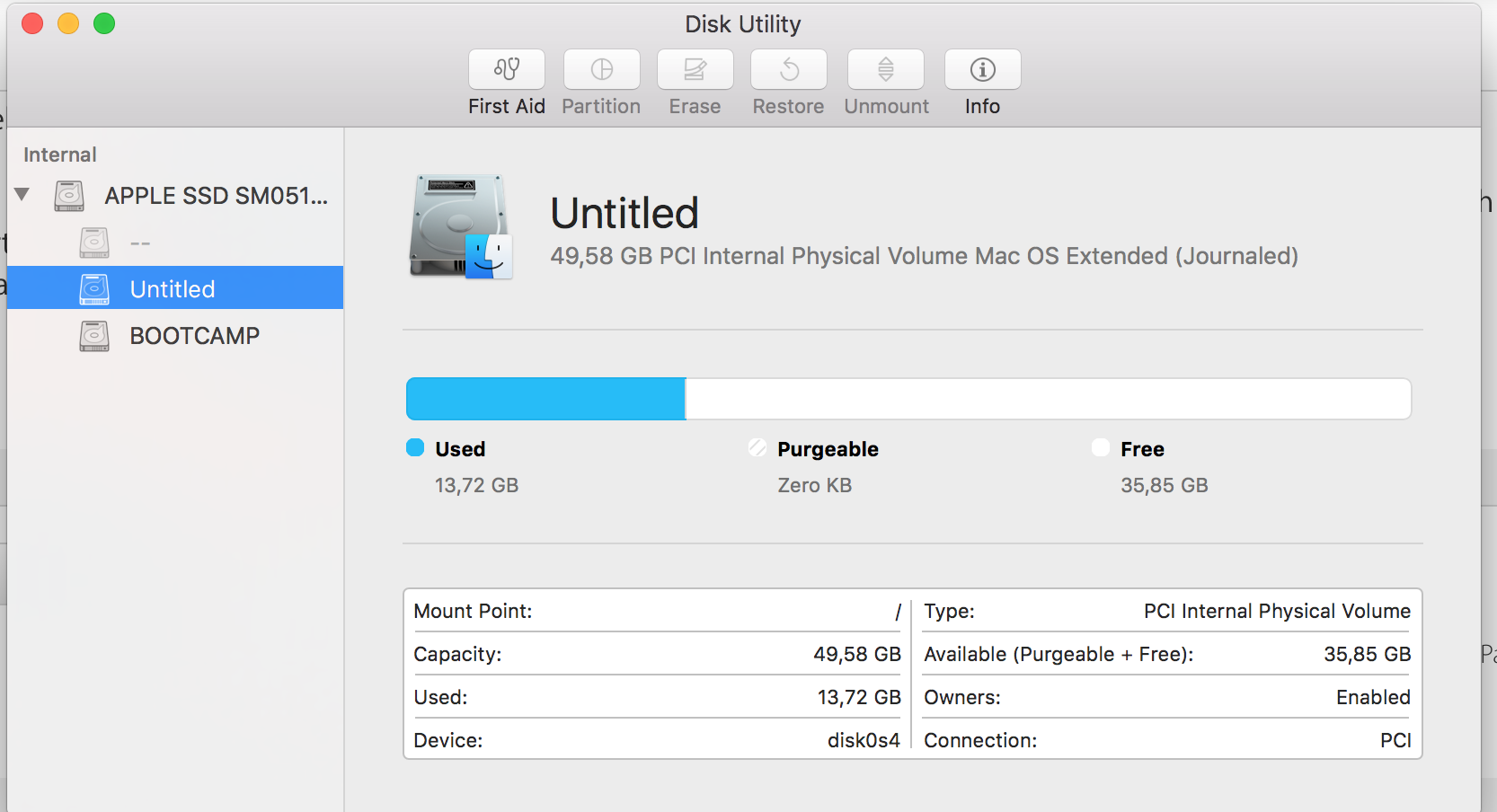Click the Disk Utility window title

(x=741, y=23)
